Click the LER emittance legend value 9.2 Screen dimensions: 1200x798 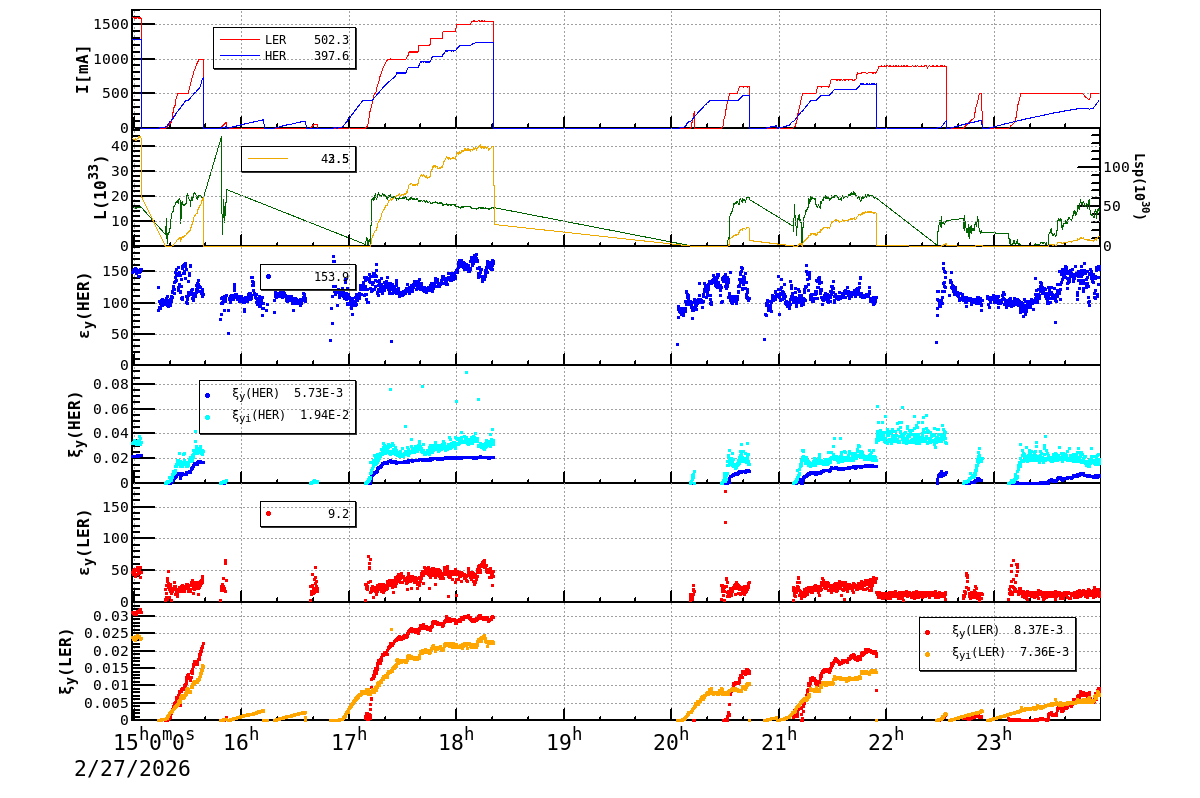tap(338, 513)
